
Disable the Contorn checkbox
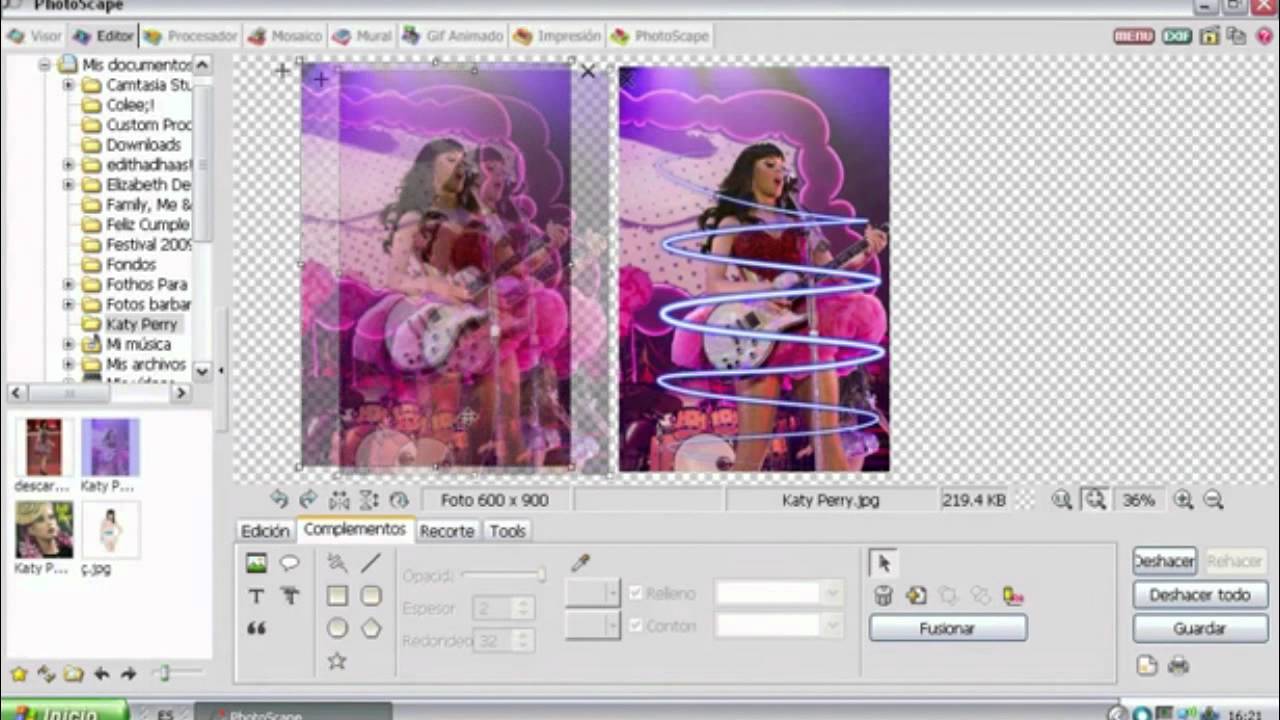pos(636,626)
